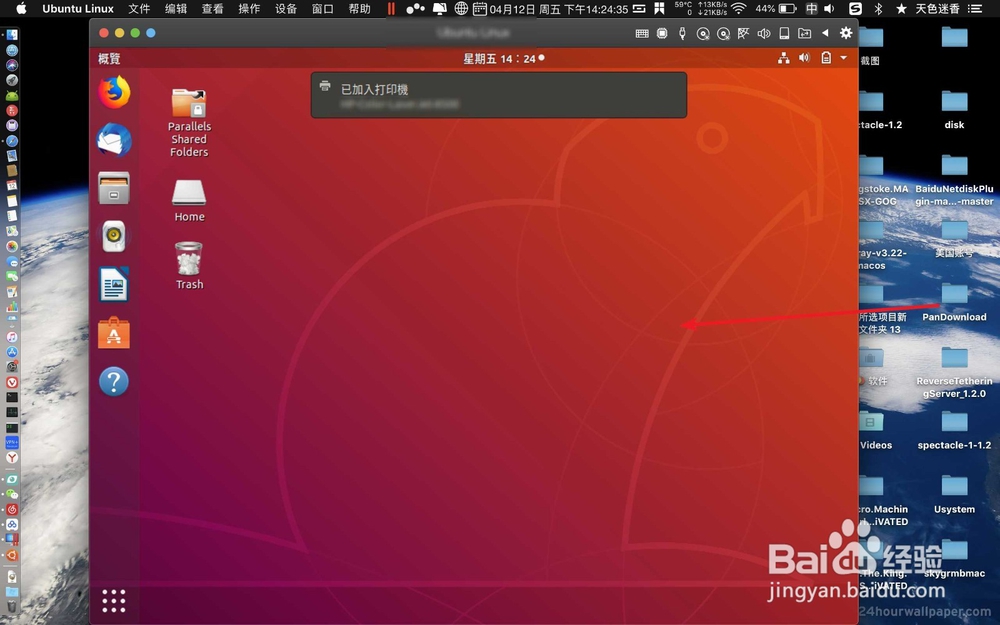Switch input method via 中 icon
Screen dimensions: 1000x625
click(x=811, y=8)
